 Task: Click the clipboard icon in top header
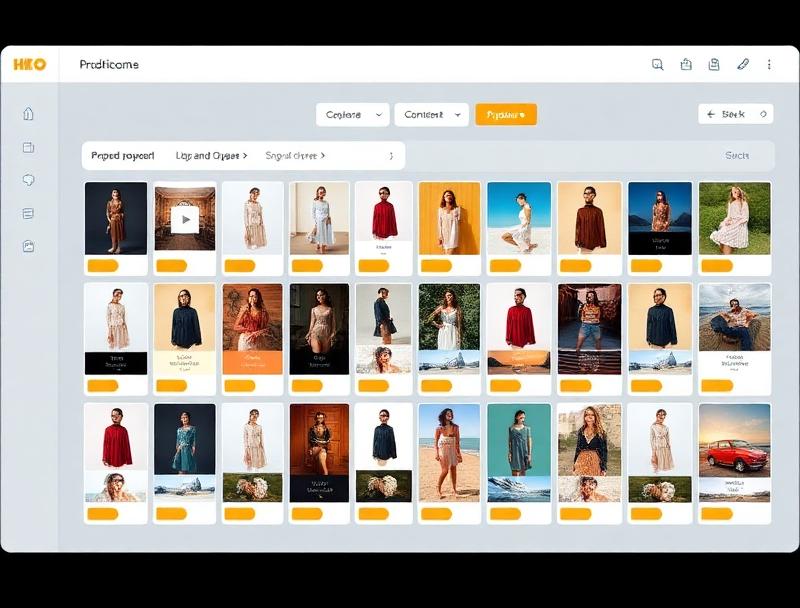tap(714, 64)
